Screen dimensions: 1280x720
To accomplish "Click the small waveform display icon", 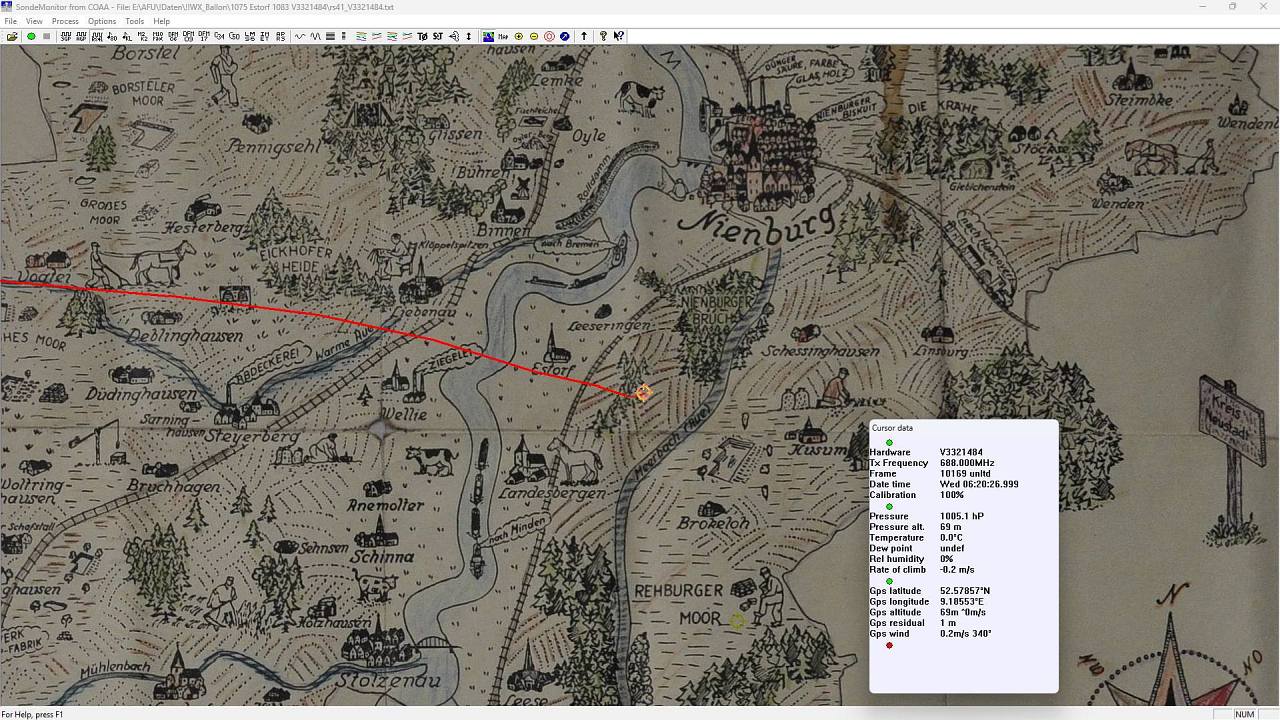I will coord(299,36).
